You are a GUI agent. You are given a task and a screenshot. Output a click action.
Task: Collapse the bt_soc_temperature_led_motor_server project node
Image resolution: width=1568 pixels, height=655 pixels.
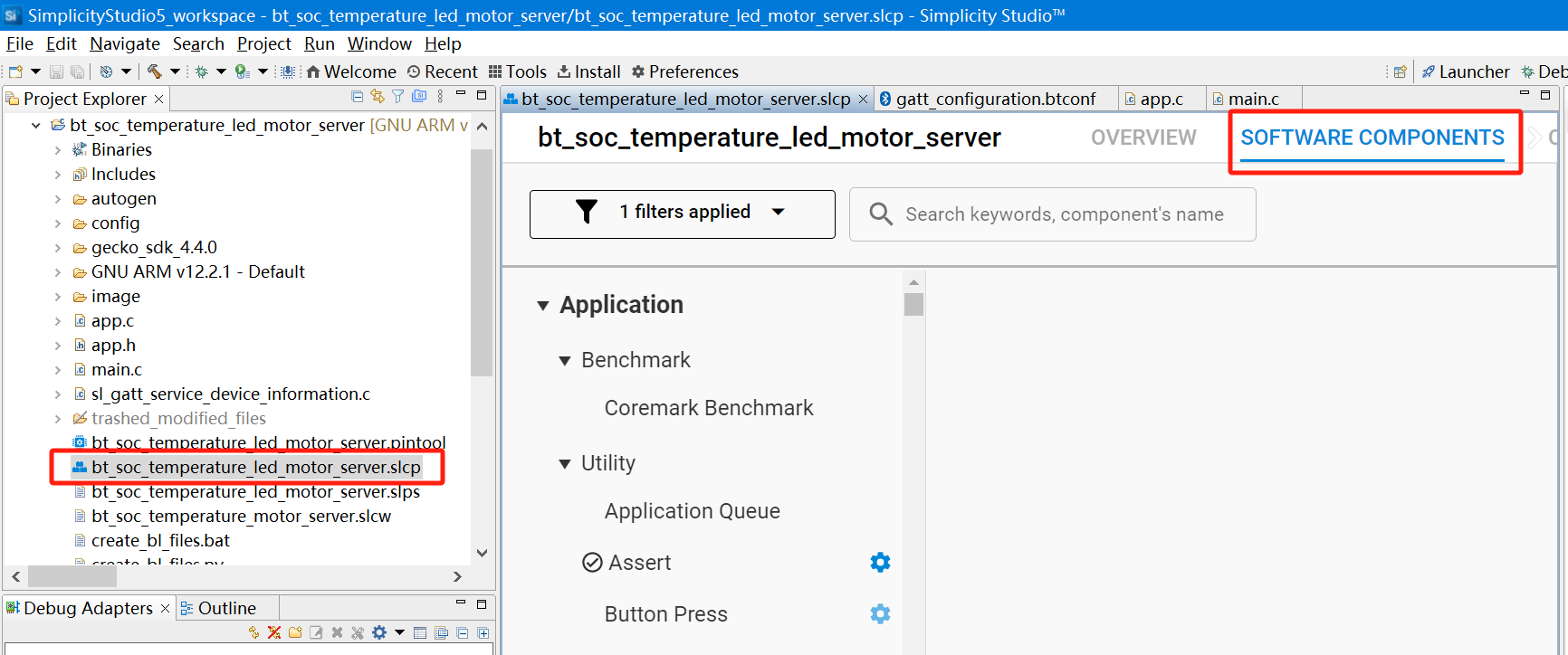(x=36, y=126)
